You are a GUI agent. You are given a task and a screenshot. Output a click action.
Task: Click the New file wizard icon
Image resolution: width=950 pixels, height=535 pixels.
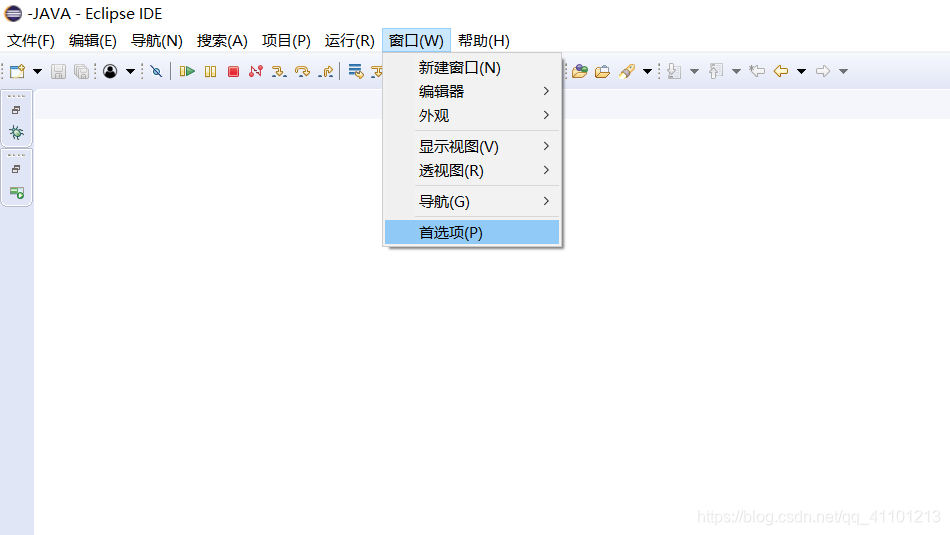point(18,71)
